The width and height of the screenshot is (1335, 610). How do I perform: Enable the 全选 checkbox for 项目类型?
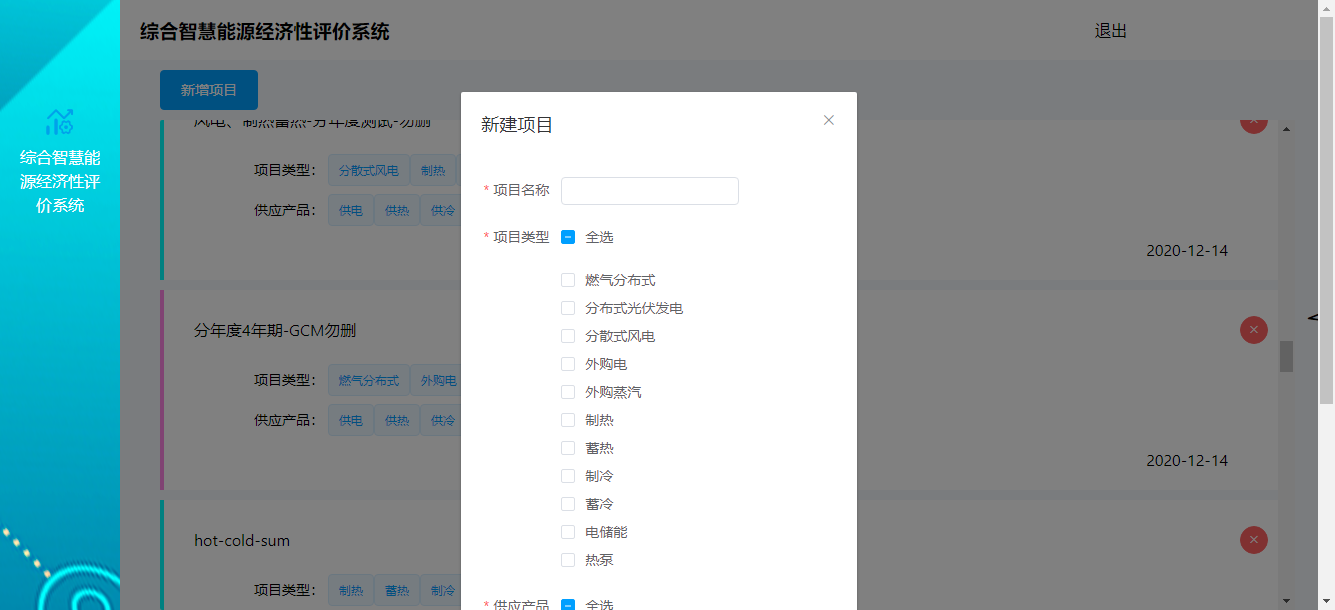[x=568, y=237]
